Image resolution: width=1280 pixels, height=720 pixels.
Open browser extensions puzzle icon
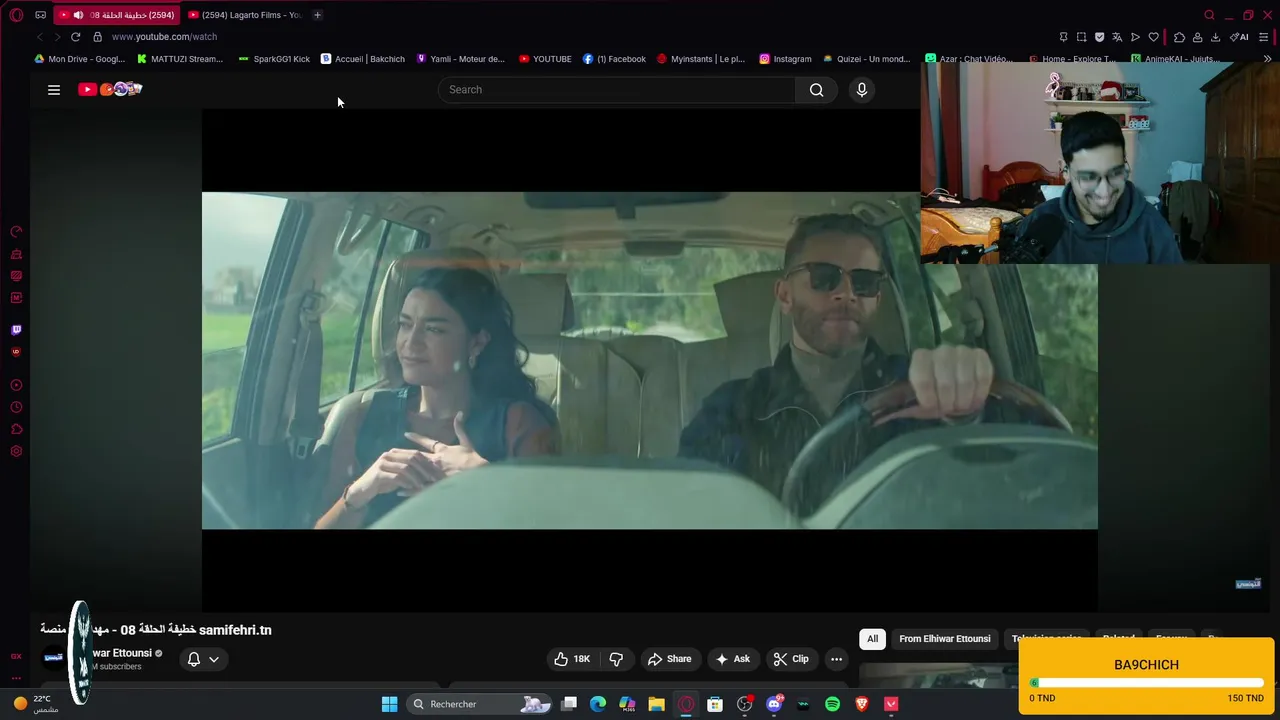pyautogui.click(x=1179, y=37)
